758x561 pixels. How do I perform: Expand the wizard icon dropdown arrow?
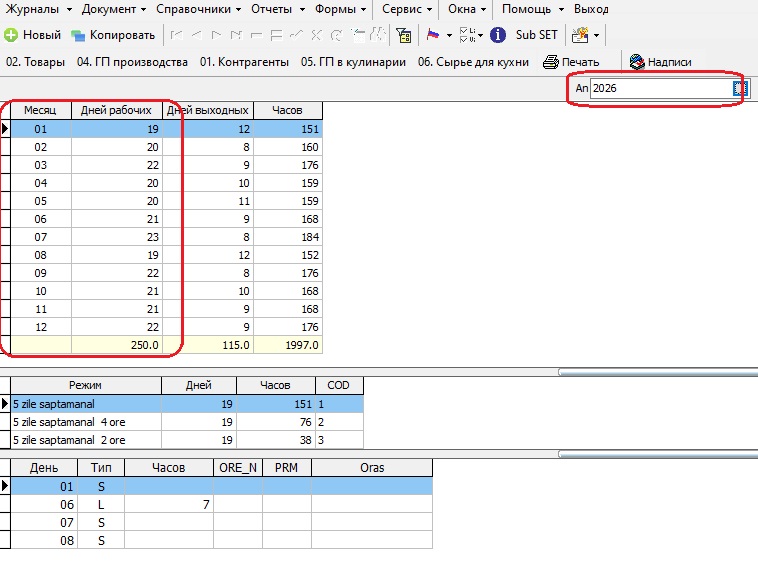click(x=596, y=35)
